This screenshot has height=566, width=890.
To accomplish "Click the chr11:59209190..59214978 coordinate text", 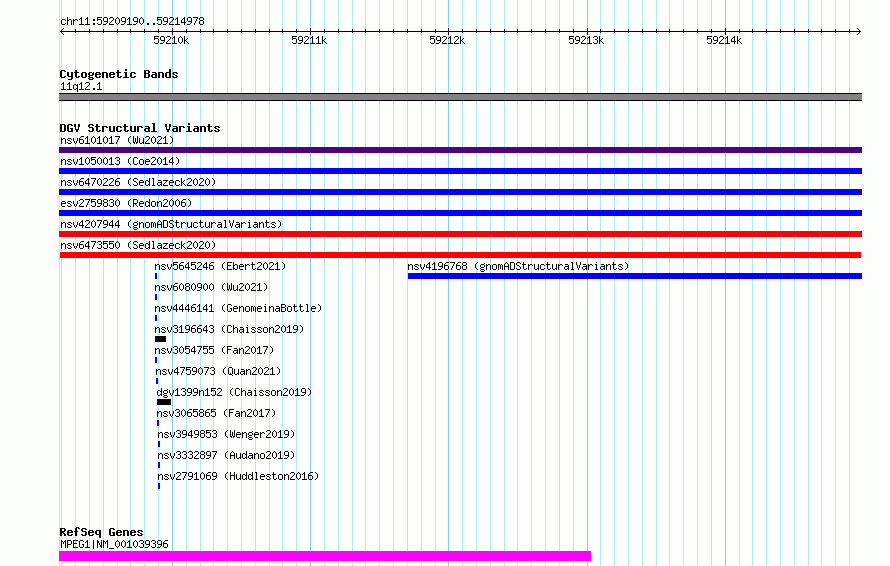I will [132, 22].
